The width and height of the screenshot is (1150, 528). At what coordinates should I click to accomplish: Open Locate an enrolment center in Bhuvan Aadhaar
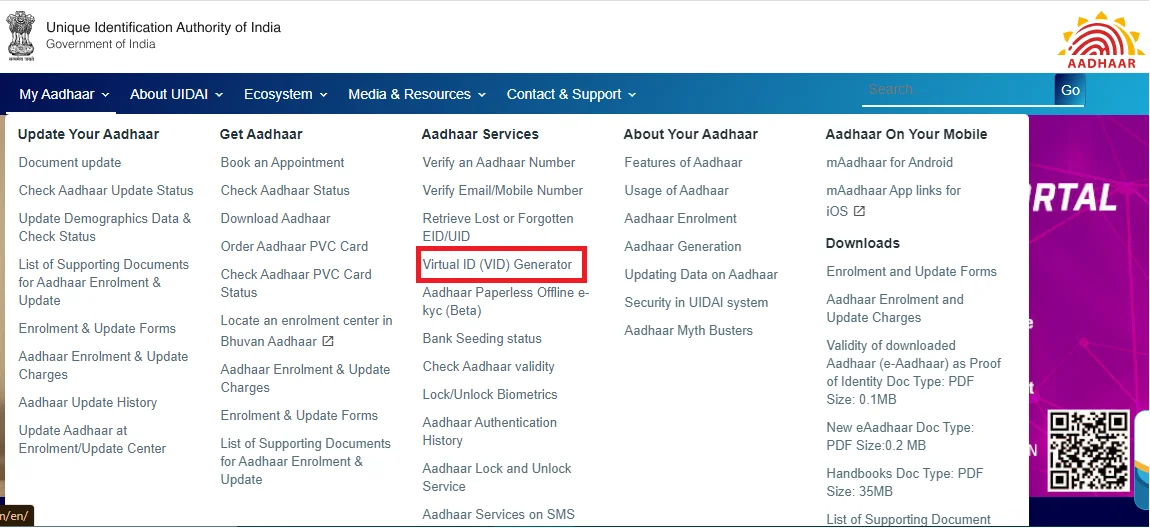click(307, 331)
